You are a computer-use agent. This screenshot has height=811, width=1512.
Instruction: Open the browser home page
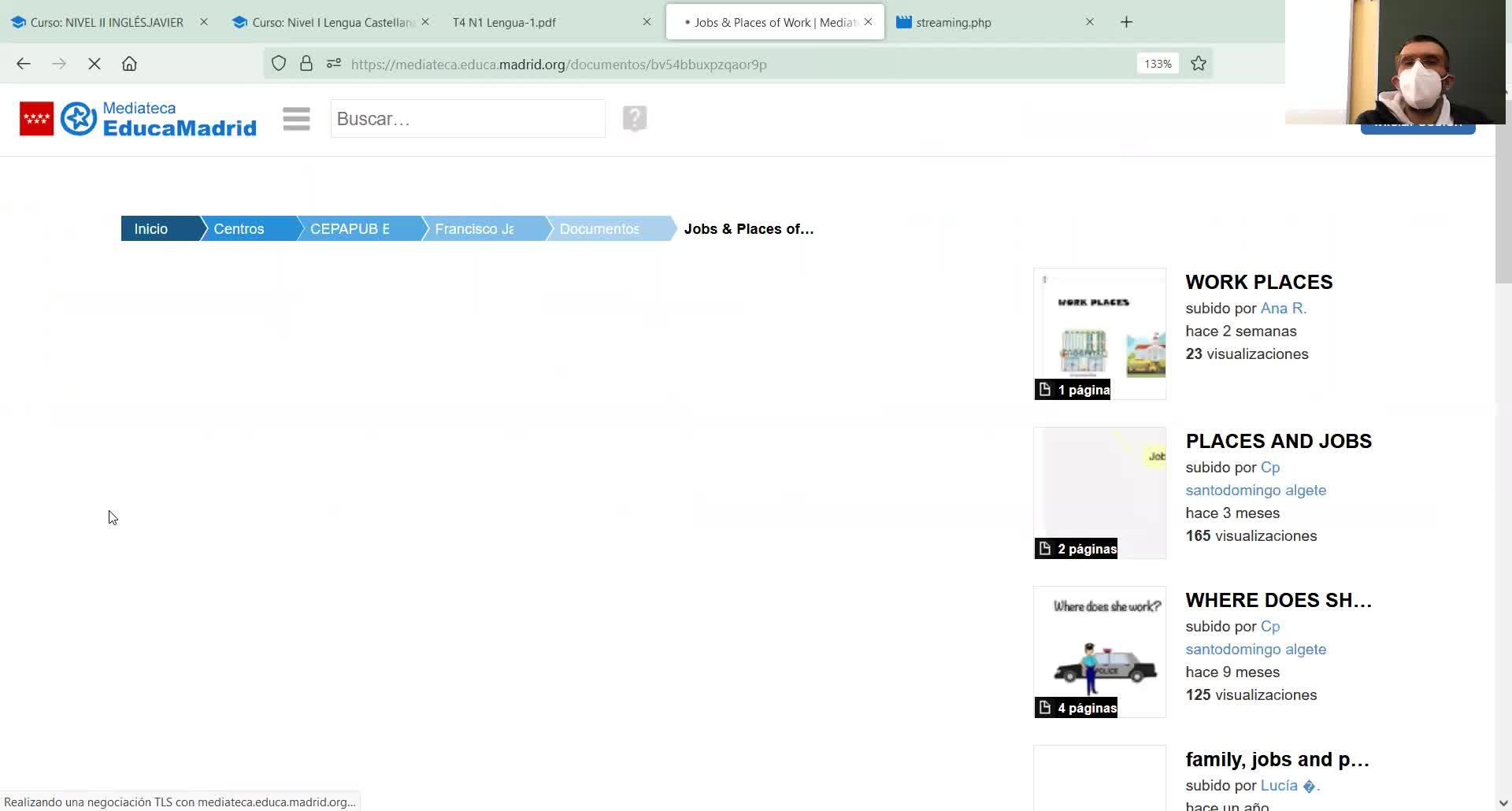point(129,64)
